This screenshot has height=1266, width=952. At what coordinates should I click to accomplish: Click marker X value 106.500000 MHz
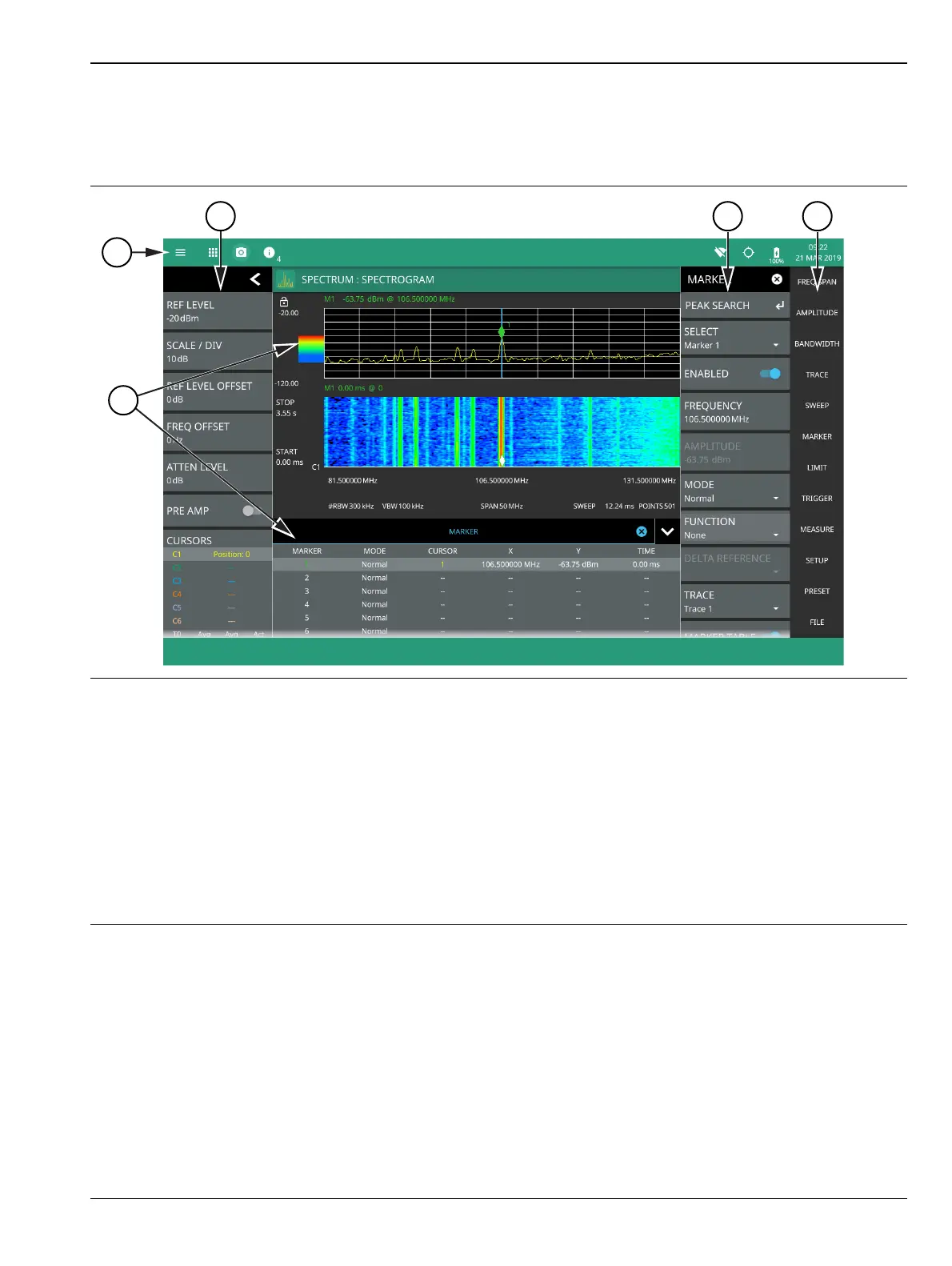[x=510, y=565]
